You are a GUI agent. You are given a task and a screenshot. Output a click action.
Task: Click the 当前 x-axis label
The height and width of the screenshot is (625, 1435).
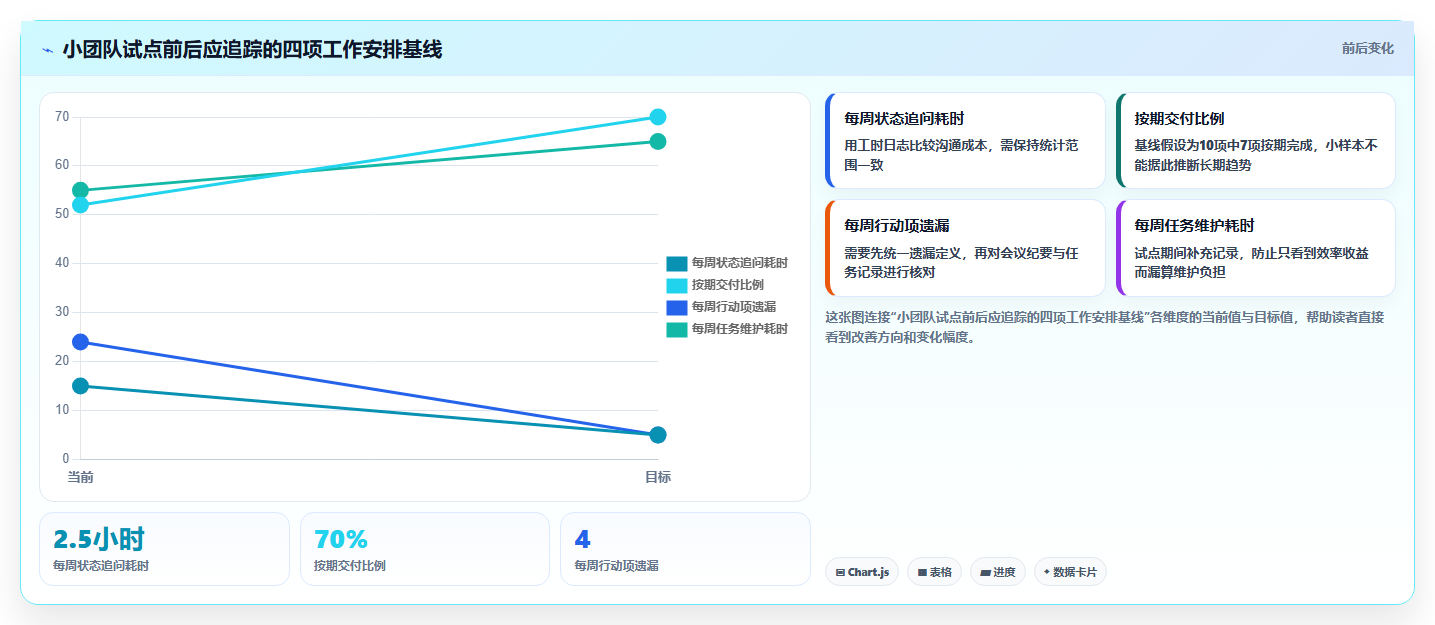[81, 477]
